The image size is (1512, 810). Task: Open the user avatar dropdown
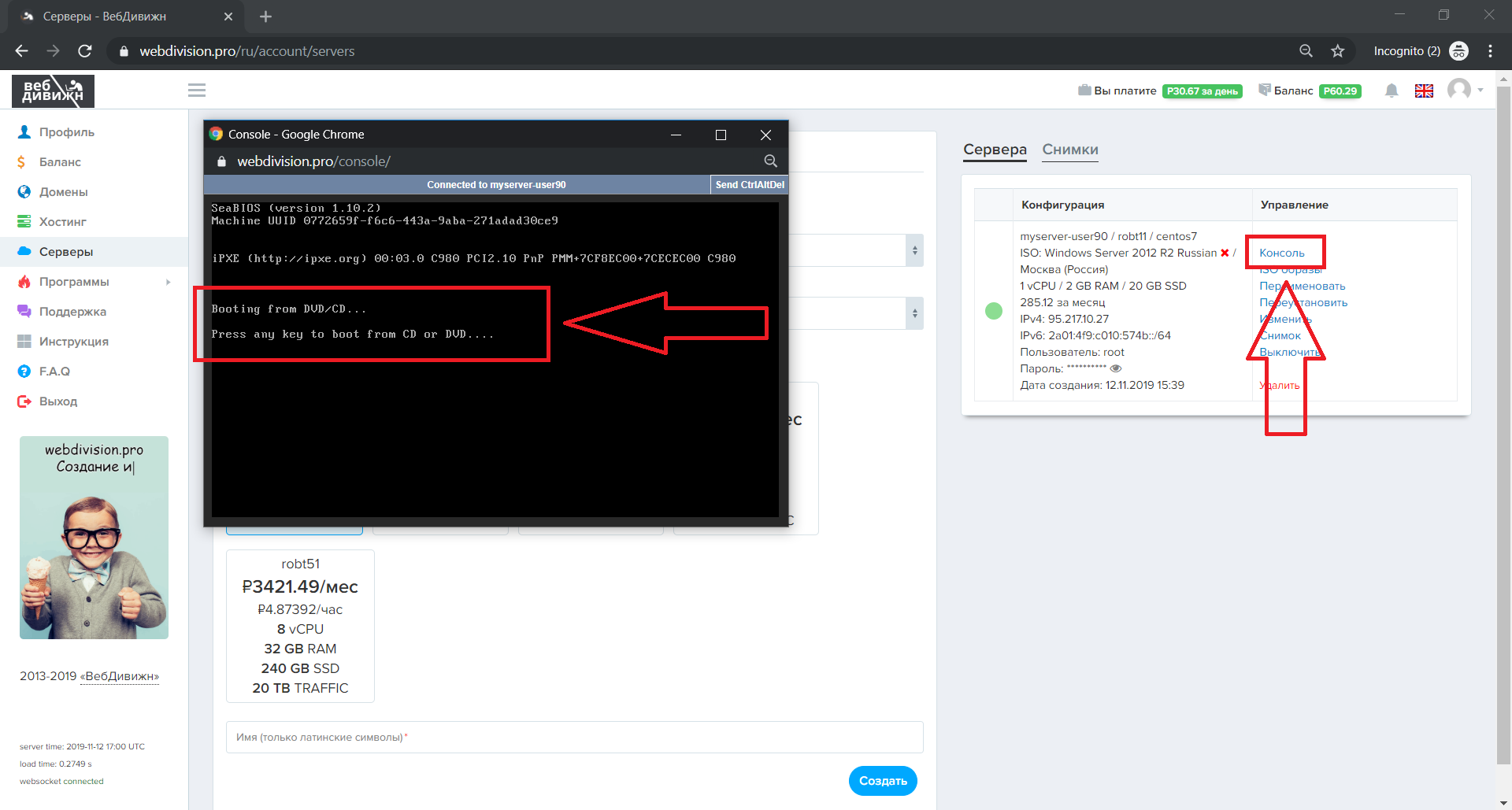pyautogui.click(x=1465, y=90)
